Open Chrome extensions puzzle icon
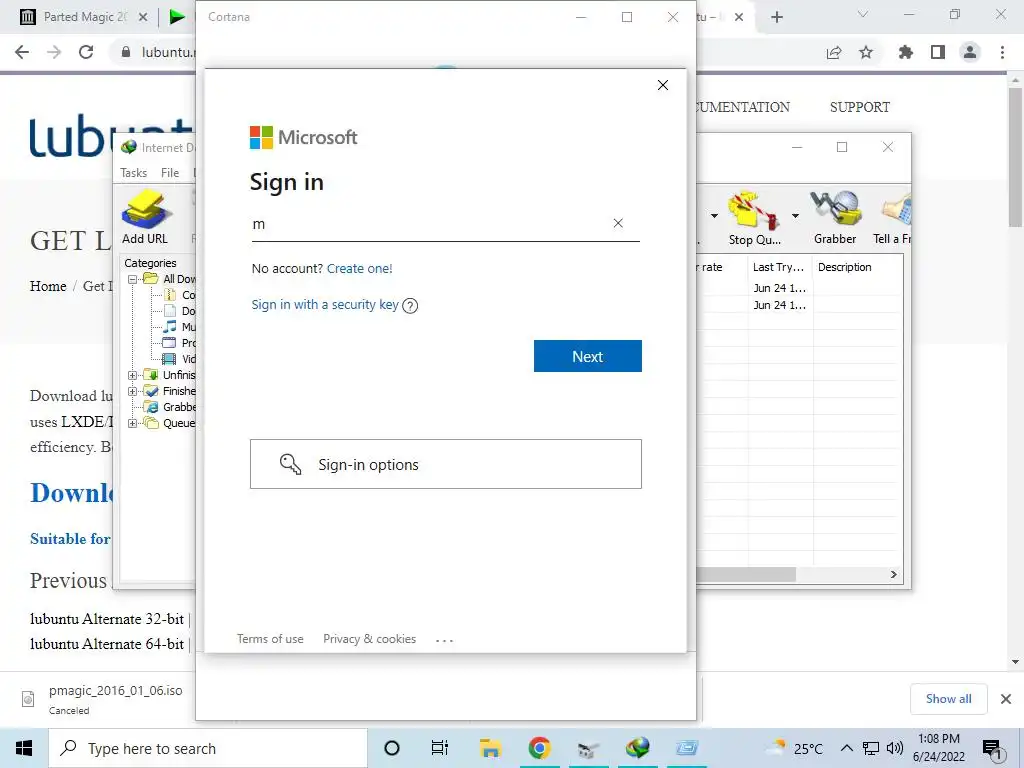 905,52
